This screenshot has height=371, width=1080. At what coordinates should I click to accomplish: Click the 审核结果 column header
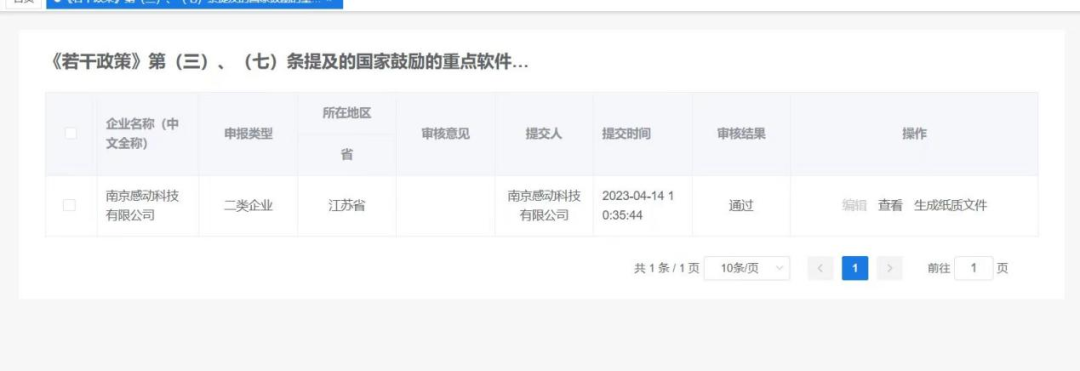pyautogui.click(x=741, y=134)
